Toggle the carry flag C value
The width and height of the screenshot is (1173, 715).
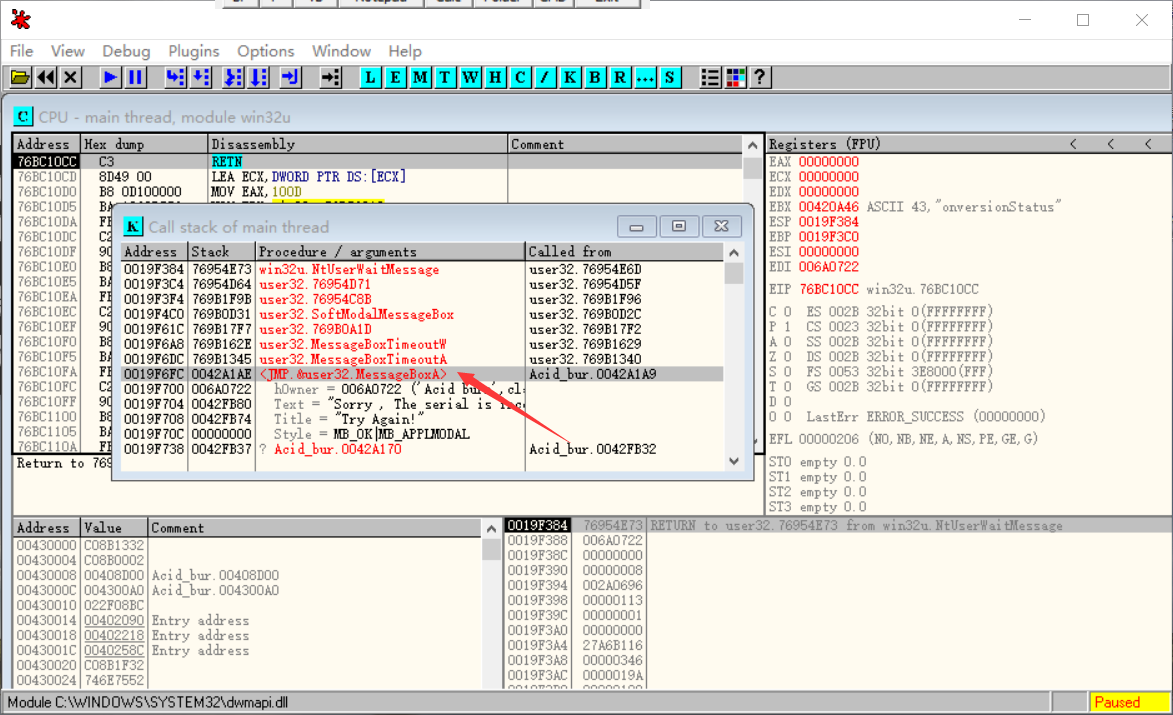coord(787,312)
